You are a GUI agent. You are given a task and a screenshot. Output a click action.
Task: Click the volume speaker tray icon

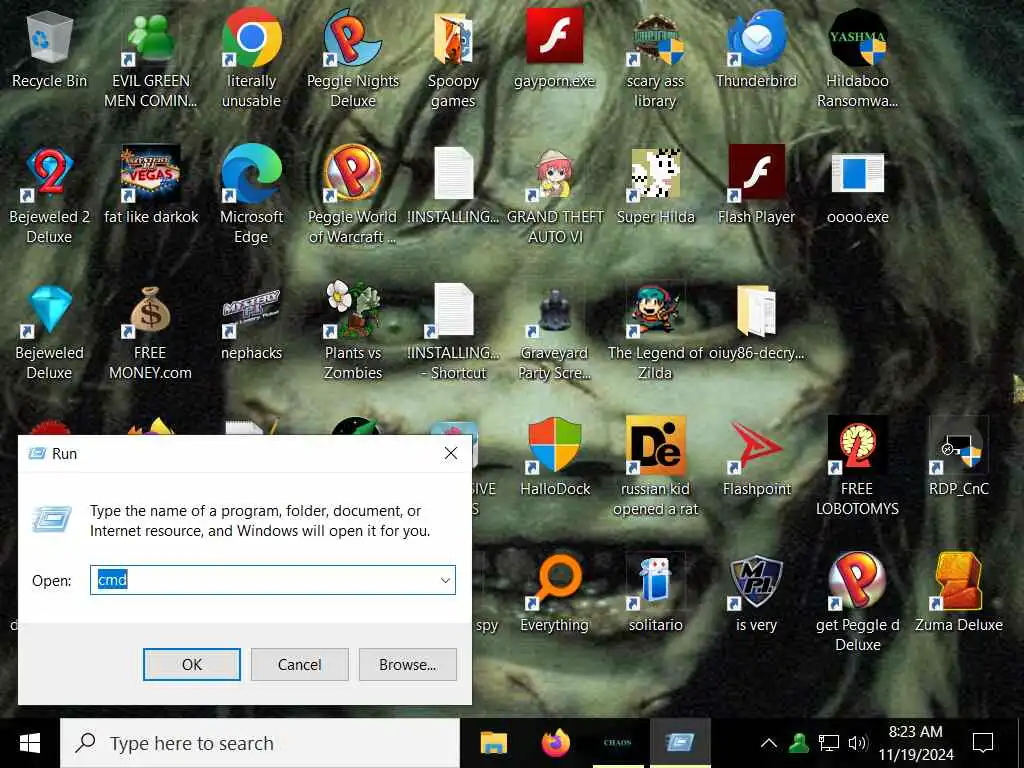point(857,743)
